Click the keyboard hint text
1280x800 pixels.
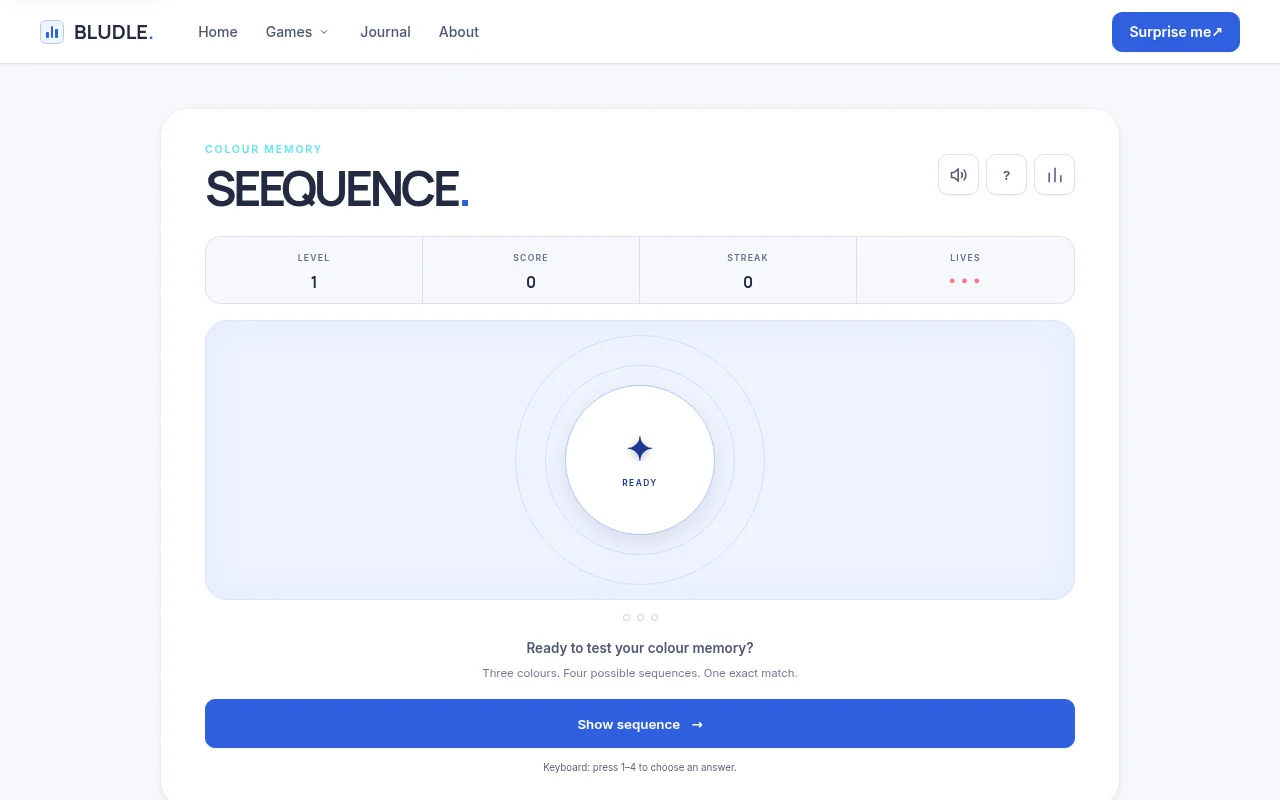point(640,768)
